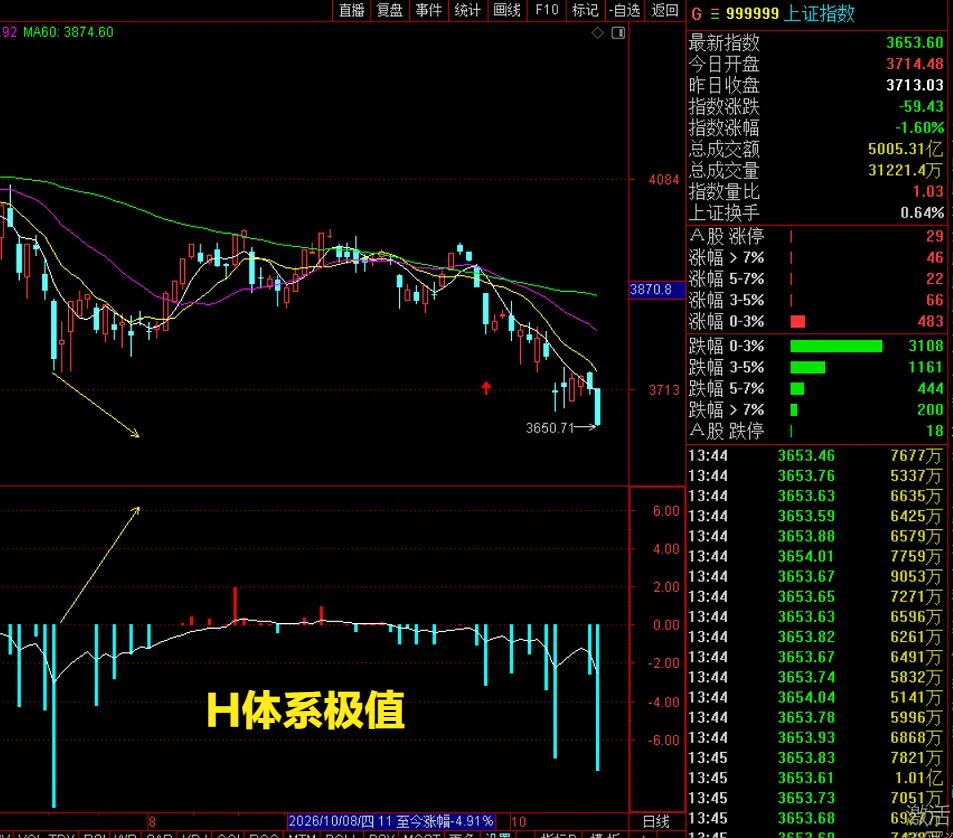
Task: Click the 3650.71 low price label
Action: tap(550, 428)
